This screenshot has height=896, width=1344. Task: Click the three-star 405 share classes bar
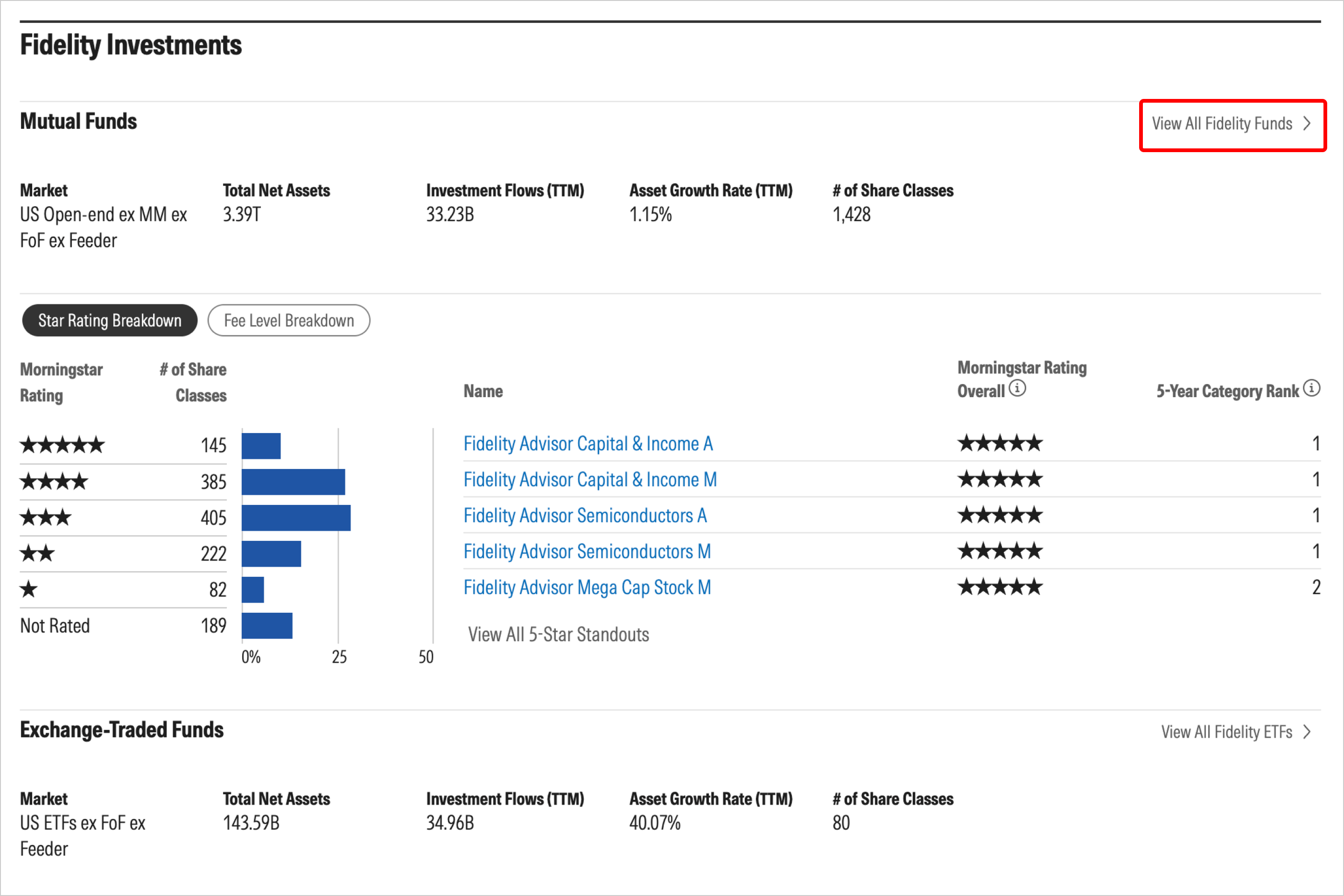pyautogui.click(x=296, y=518)
